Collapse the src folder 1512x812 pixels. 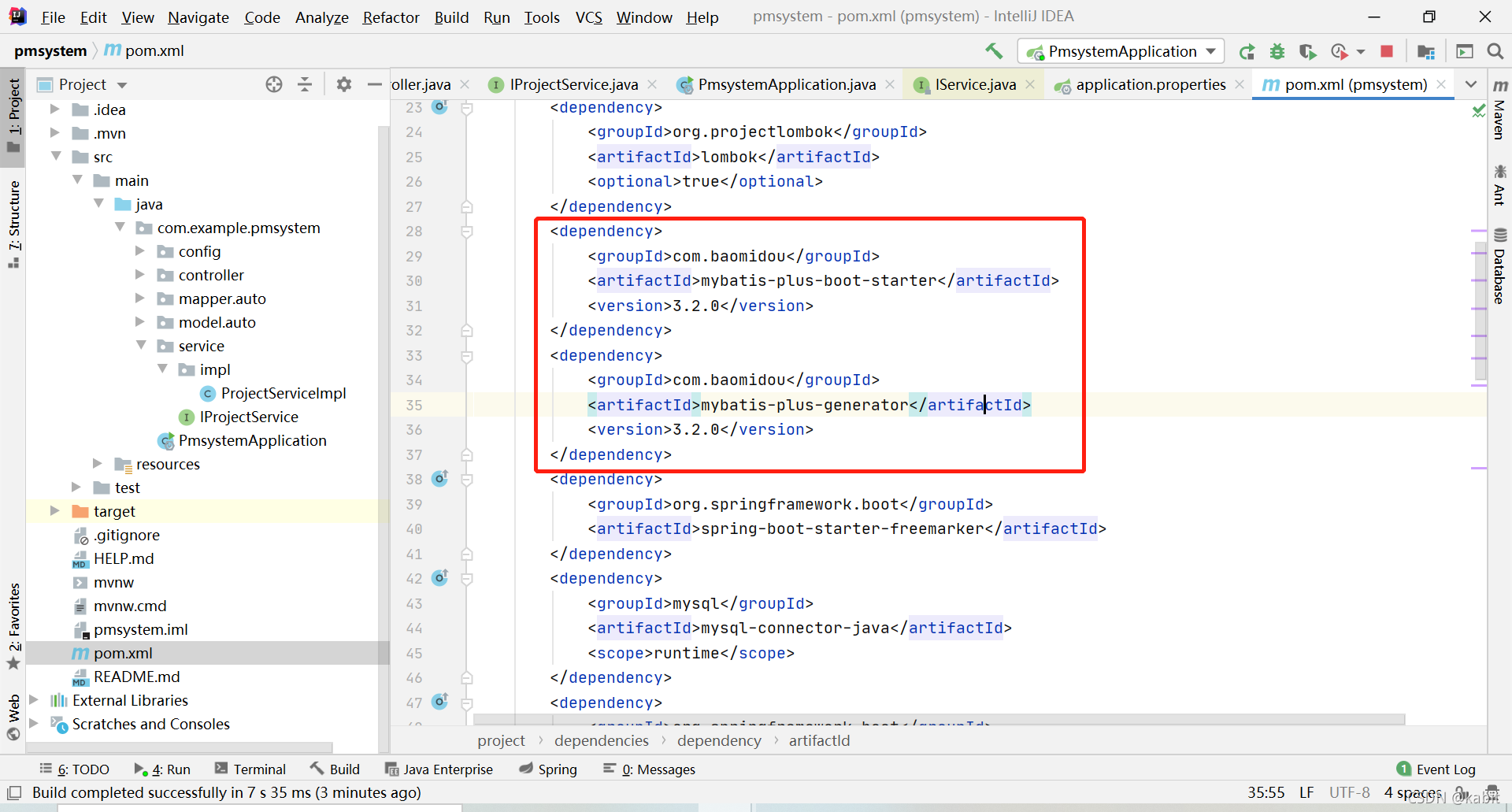pyautogui.click(x=56, y=157)
